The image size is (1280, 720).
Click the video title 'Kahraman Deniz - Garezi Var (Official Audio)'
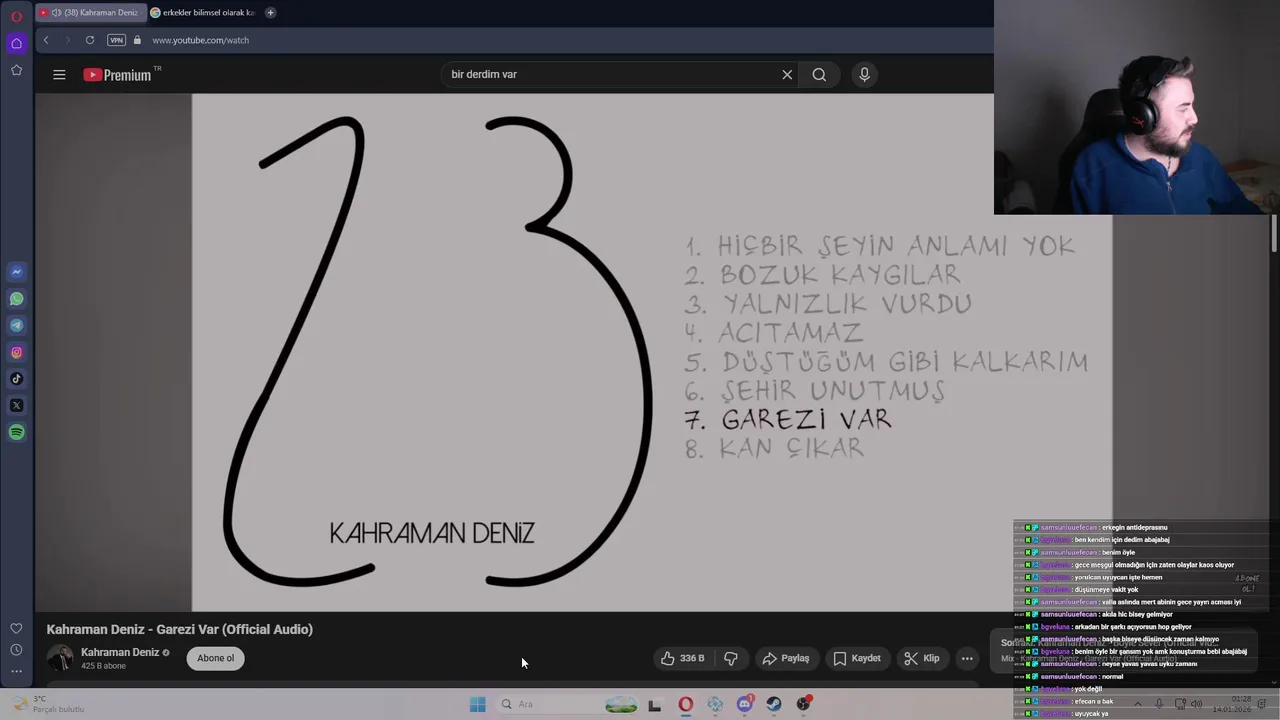tap(180, 629)
